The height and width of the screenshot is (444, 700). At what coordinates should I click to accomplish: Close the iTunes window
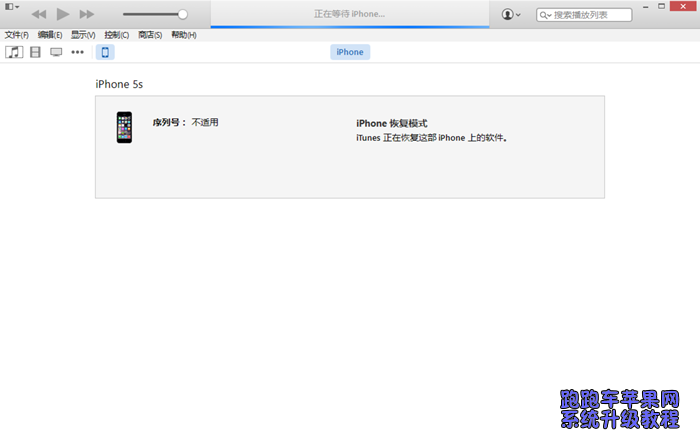pyautogui.click(x=683, y=6)
